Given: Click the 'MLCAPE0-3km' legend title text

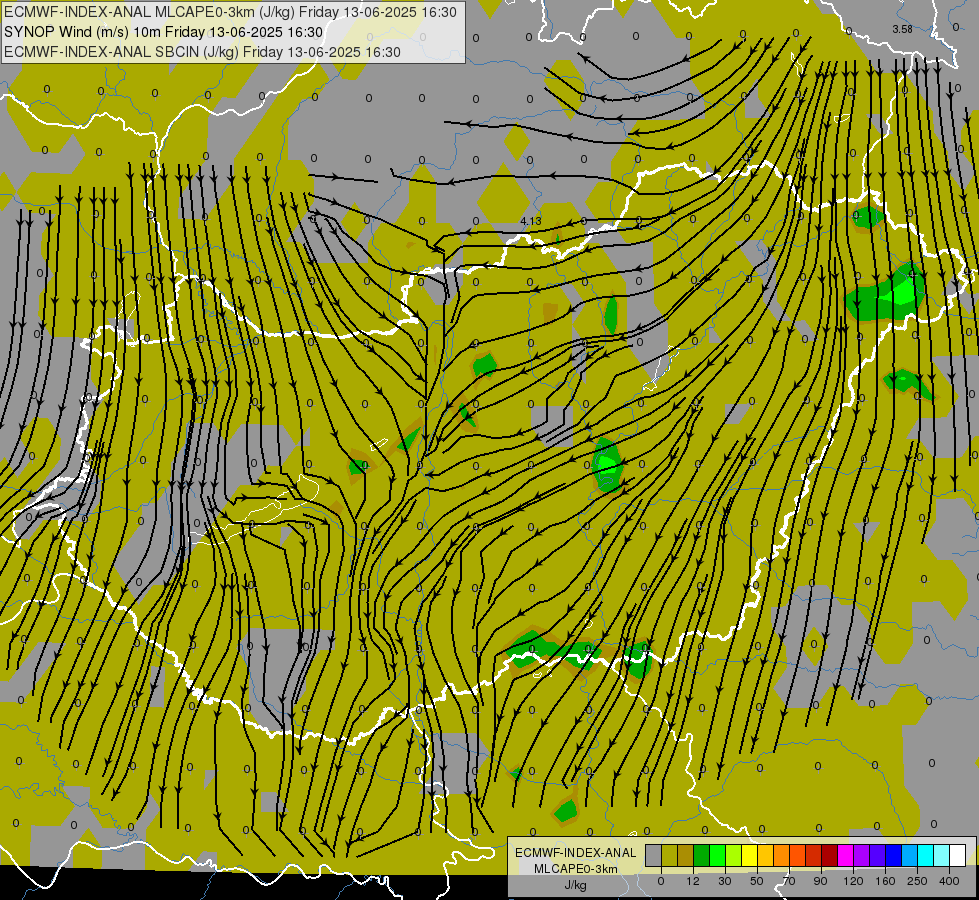Looking at the screenshot, I should coord(575,869).
